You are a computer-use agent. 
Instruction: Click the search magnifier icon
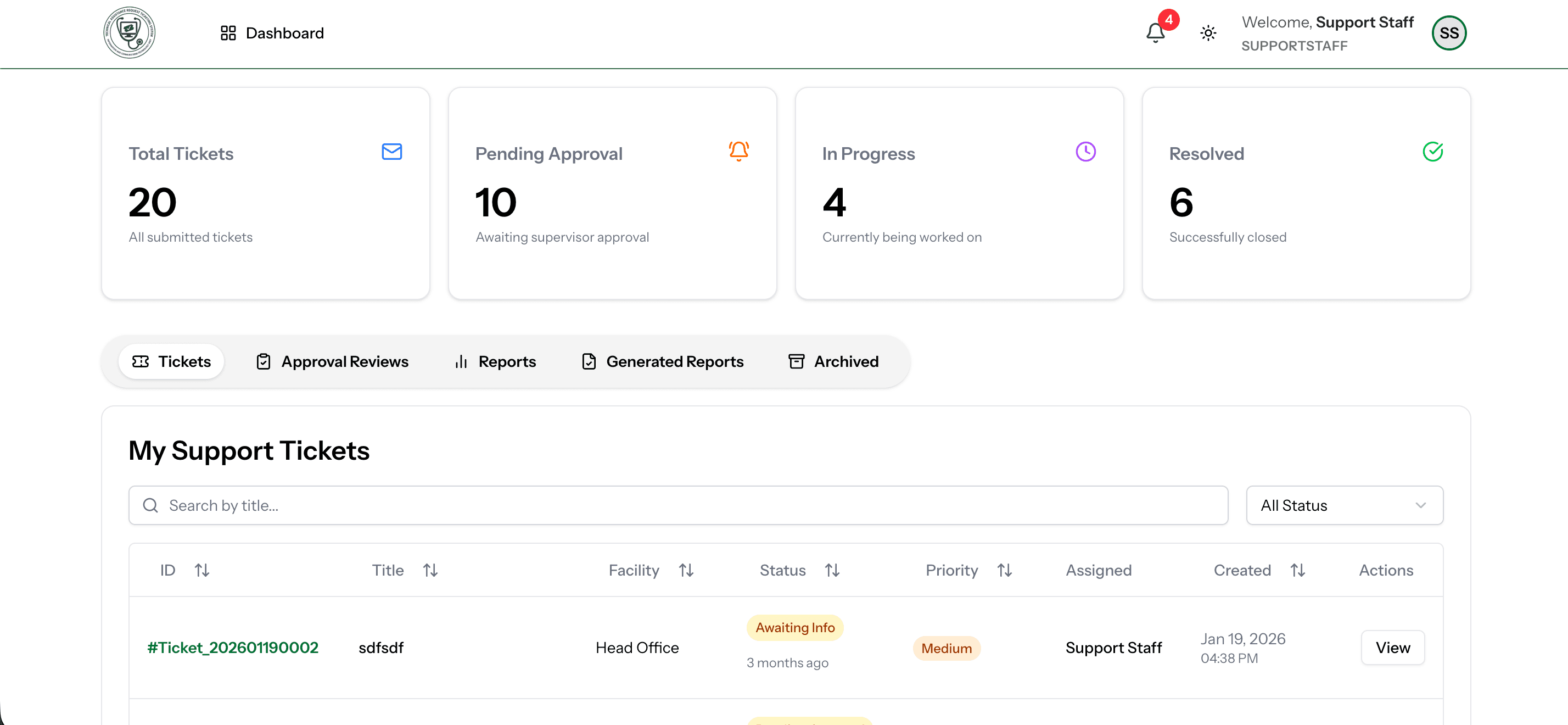tap(150, 505)
